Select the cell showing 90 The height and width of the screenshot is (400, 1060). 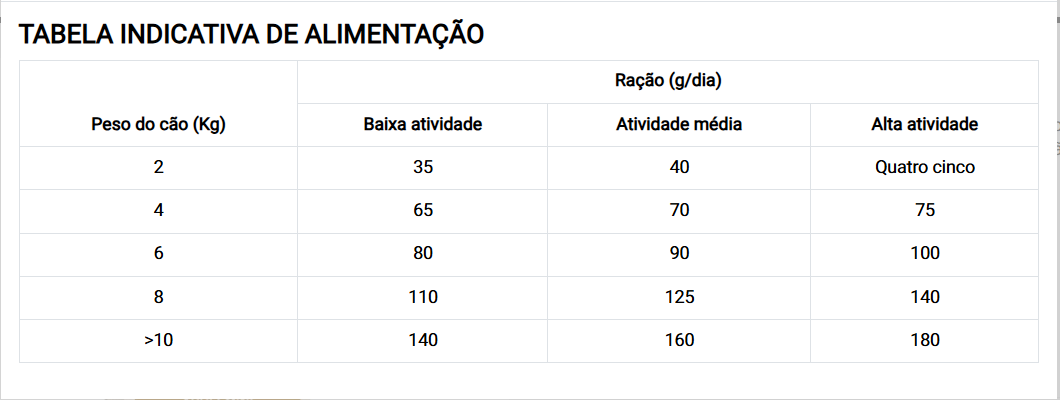click(679, 253)
